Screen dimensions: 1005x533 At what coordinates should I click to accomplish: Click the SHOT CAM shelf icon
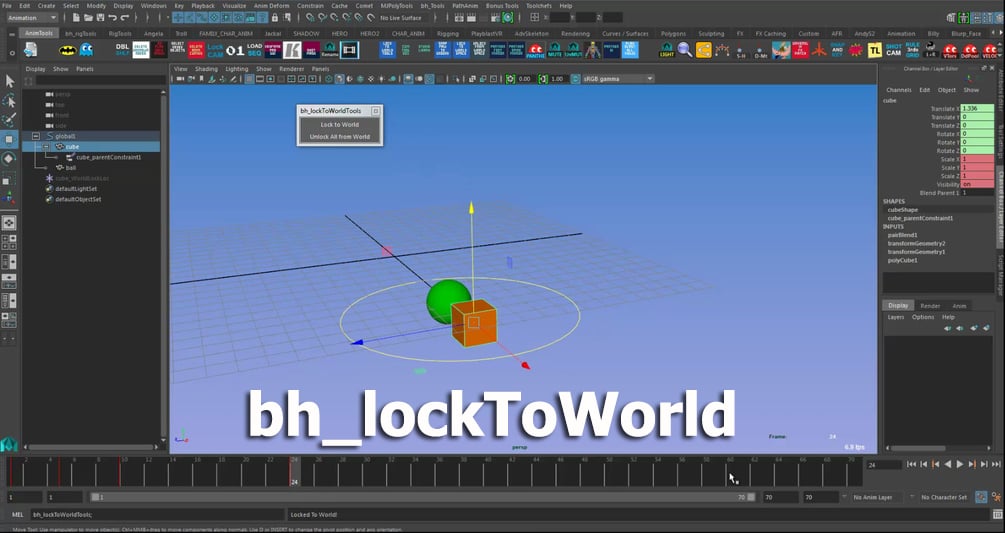click(x=893, y=50)
